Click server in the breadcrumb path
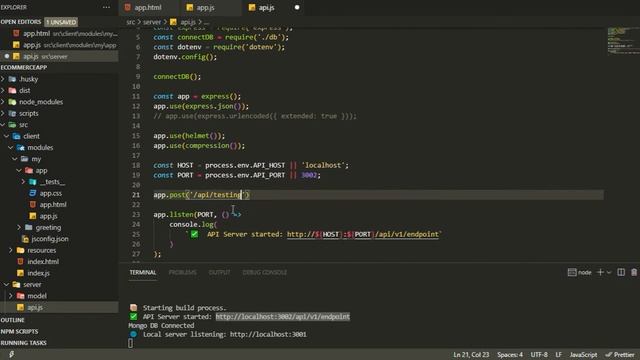The image size is (640, 360). pos(152,22)
